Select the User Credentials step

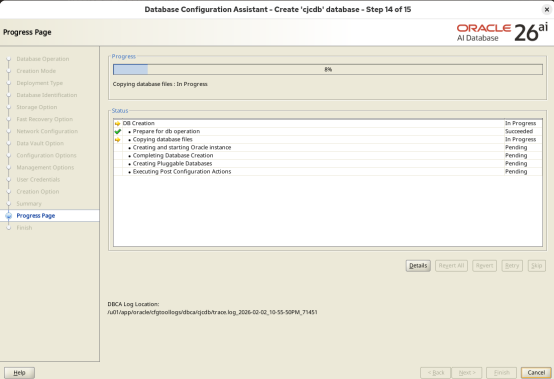pyautogui.click(x=38, y=179)
